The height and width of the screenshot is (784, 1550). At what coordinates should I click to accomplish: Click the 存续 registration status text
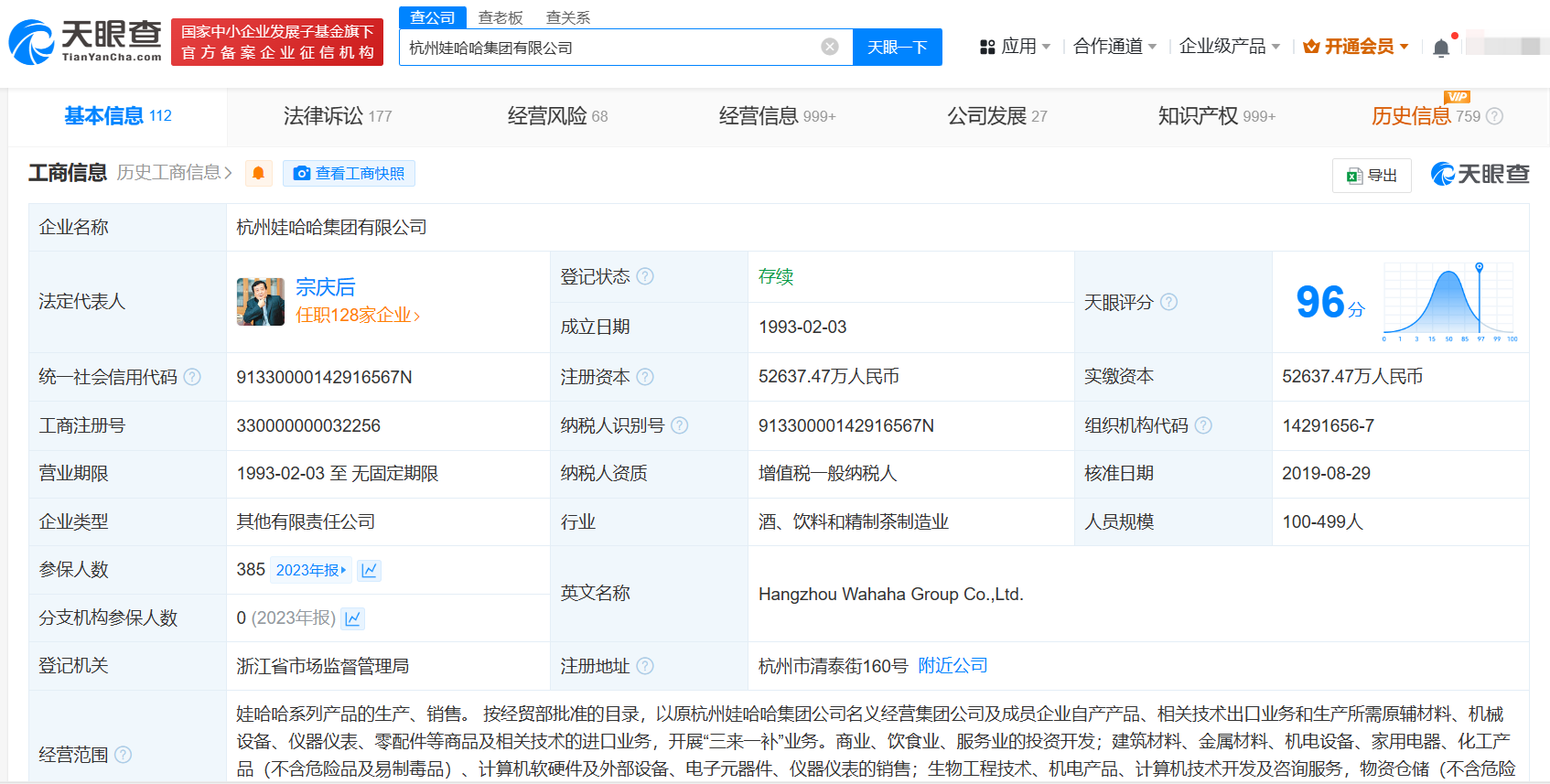tap(776, 276)
